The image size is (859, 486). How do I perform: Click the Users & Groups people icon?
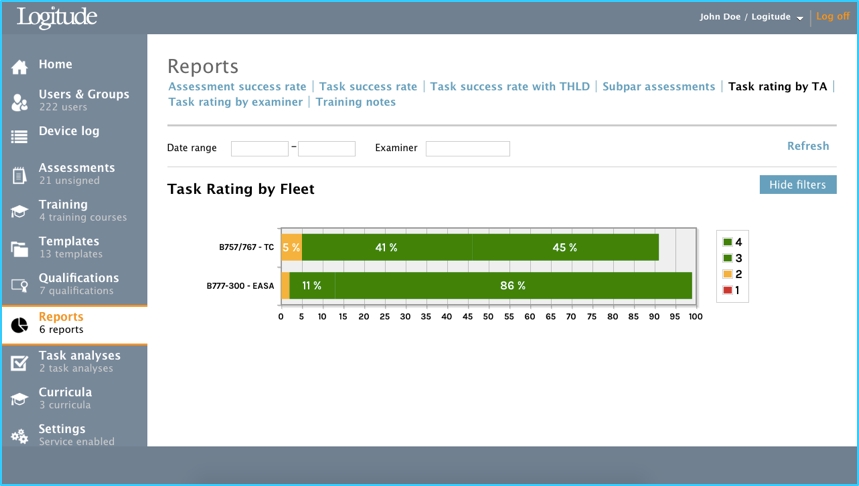point(19,102)
